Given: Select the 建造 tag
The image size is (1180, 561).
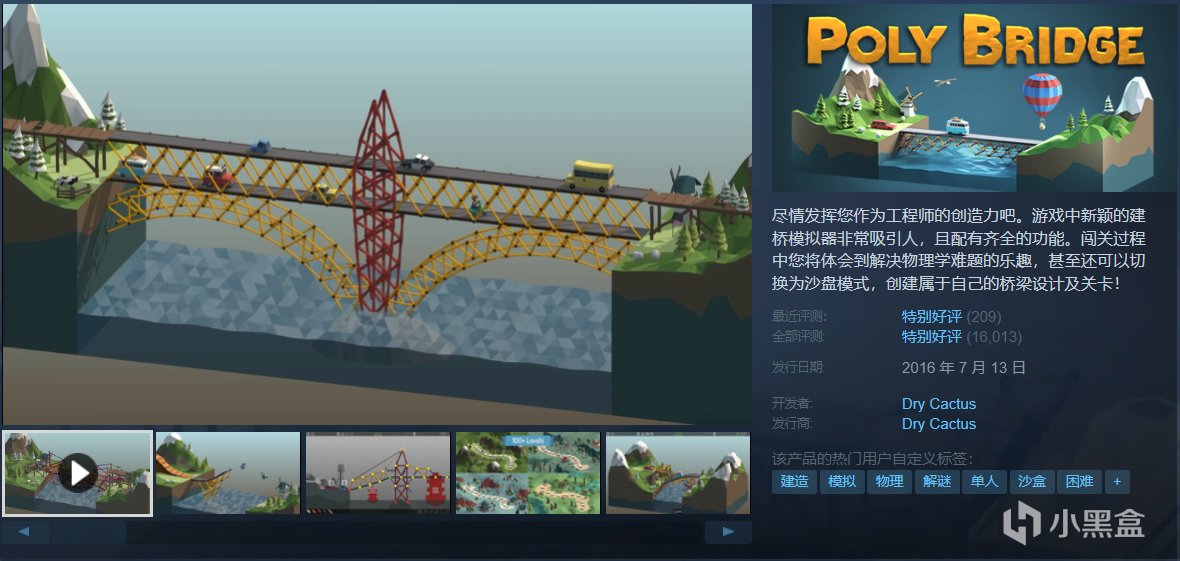Looking at the screenshot, I should click(794, 482).
